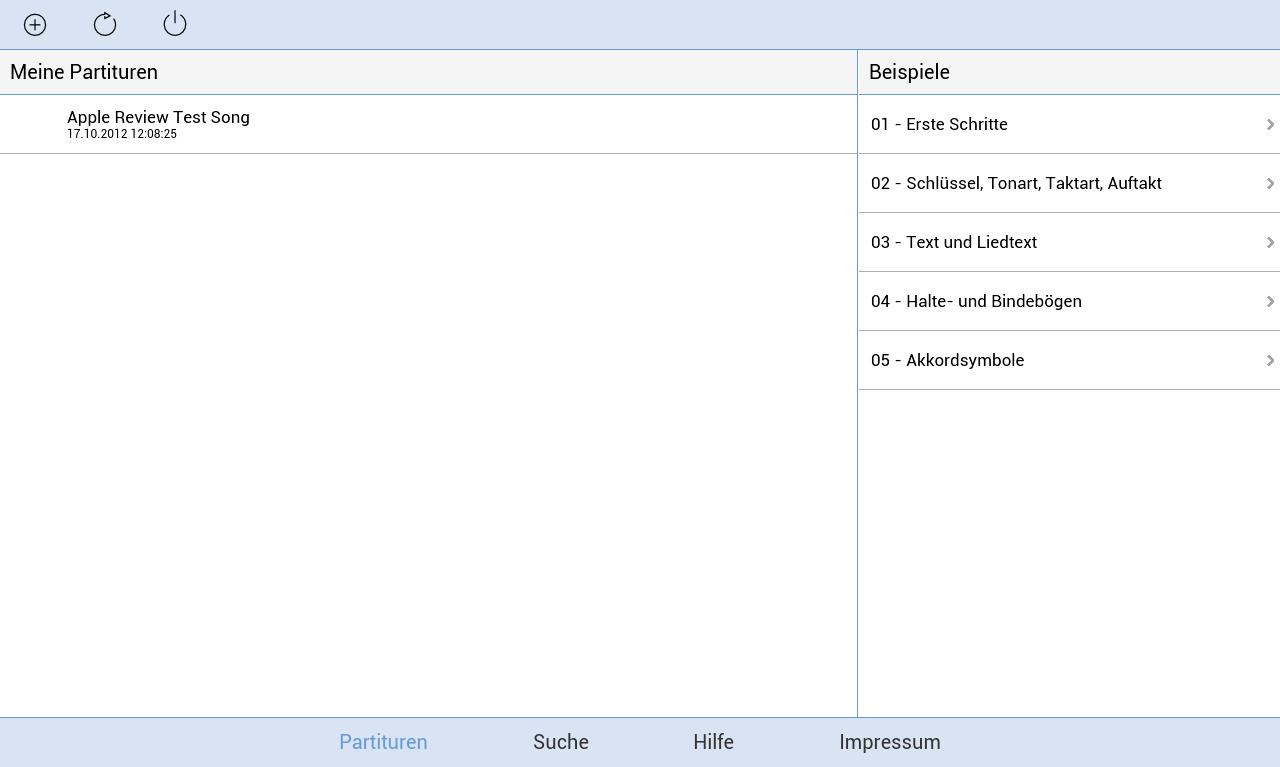Click the refresh circular arrow icon
Image resolution: width=1280 pixels, height=767 pixels.
click(x=105, y=24)
